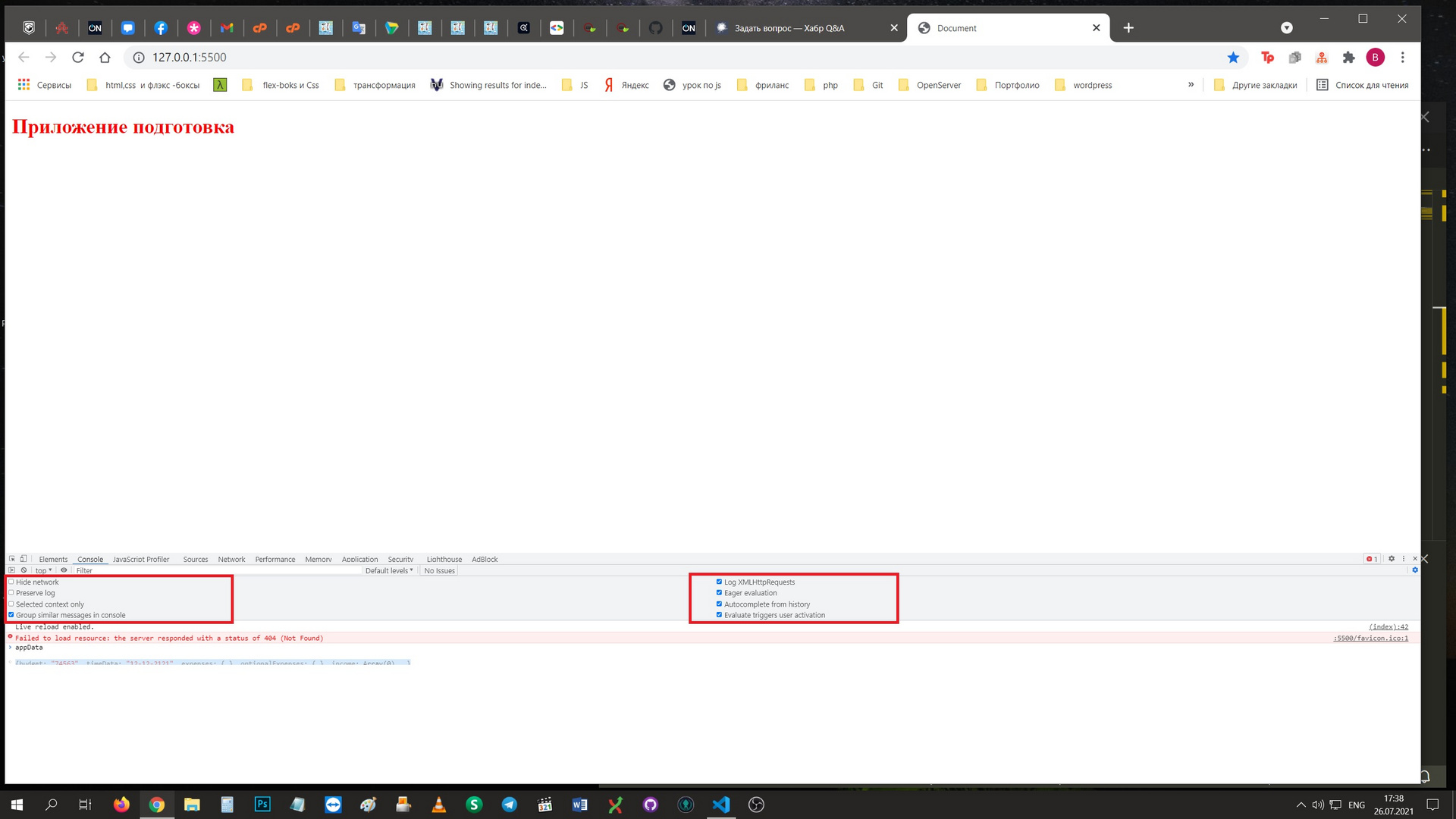Reload the page at 127.0.0.1:5500
Screen dimensions: 1456x819
point(77,58)
